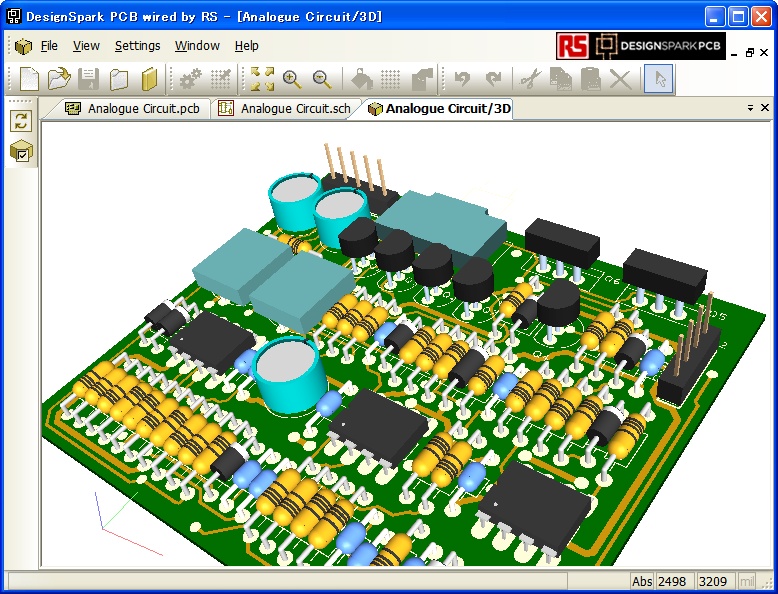Refresh the 3D view with the sidebar arrows icon
Image resolution: width=778 pixels, height=594 pixels.
[x=21, y=121]
